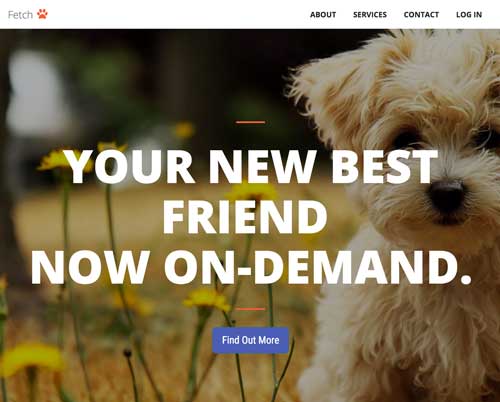This screenshot has width=500, height=402.
Task: Click the large yellow flower at bottom left
Action: [x=32, y=359]
